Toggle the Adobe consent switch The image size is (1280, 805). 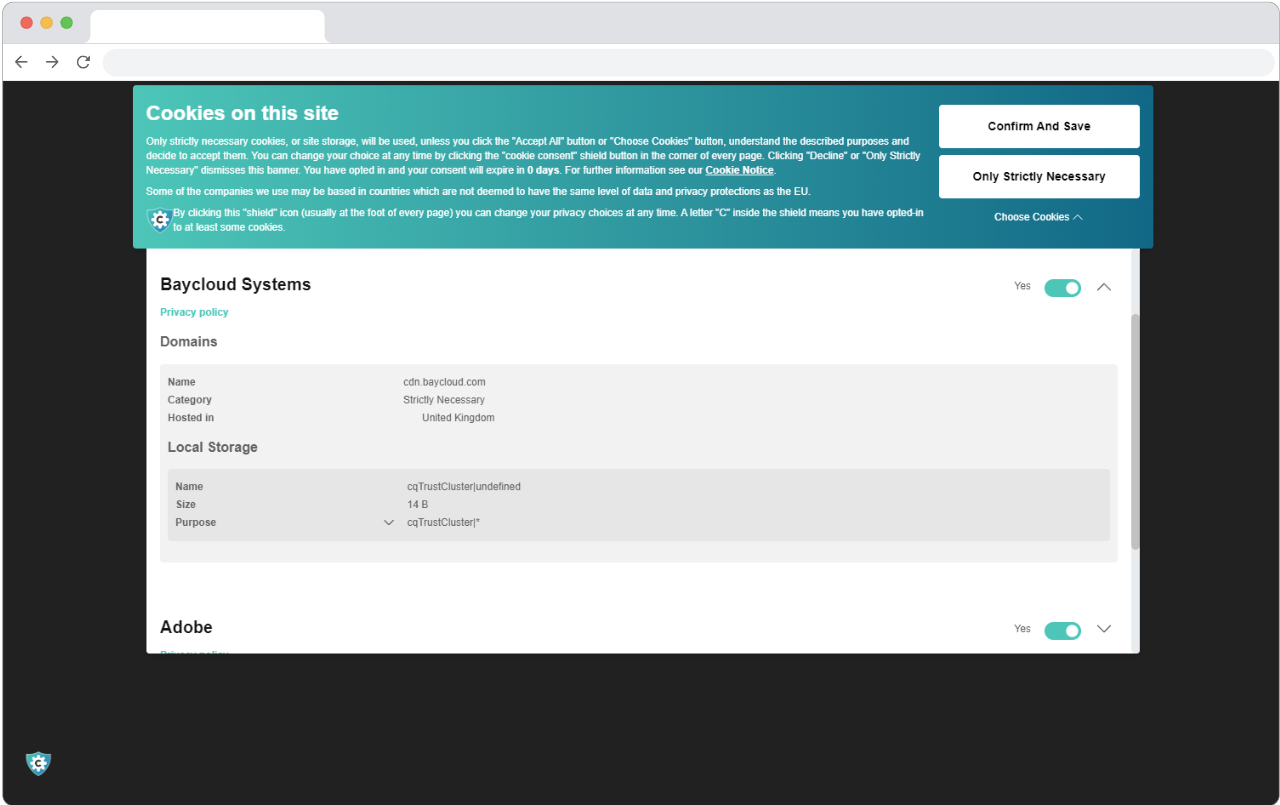coord(1062,630)
